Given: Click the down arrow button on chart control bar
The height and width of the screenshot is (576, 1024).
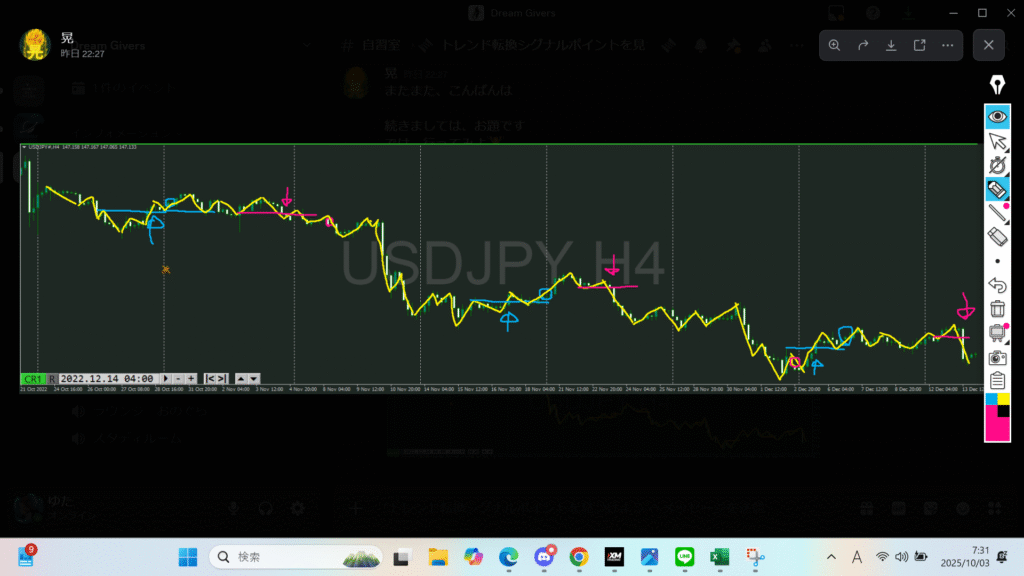Looking at the screenshot, I should 254,379.
